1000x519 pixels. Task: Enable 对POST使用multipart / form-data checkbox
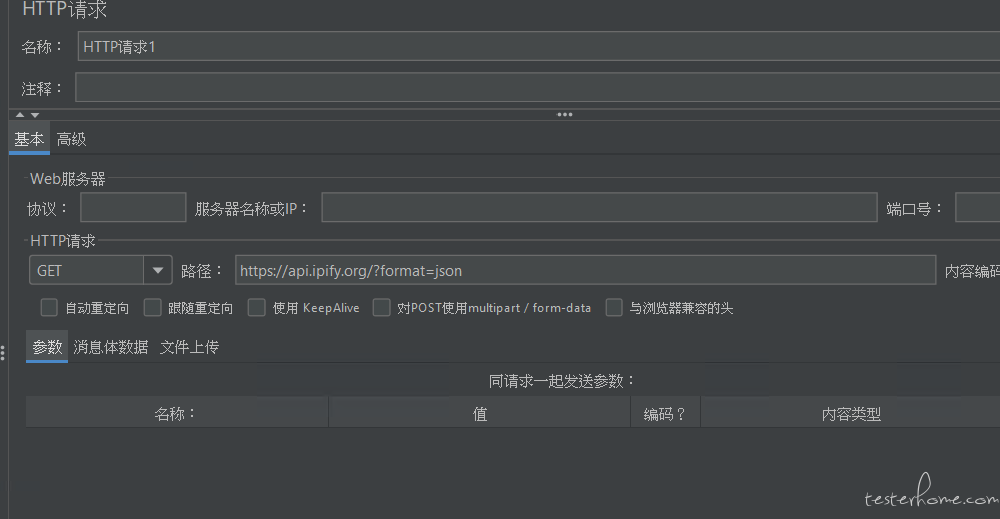(381, 308)
